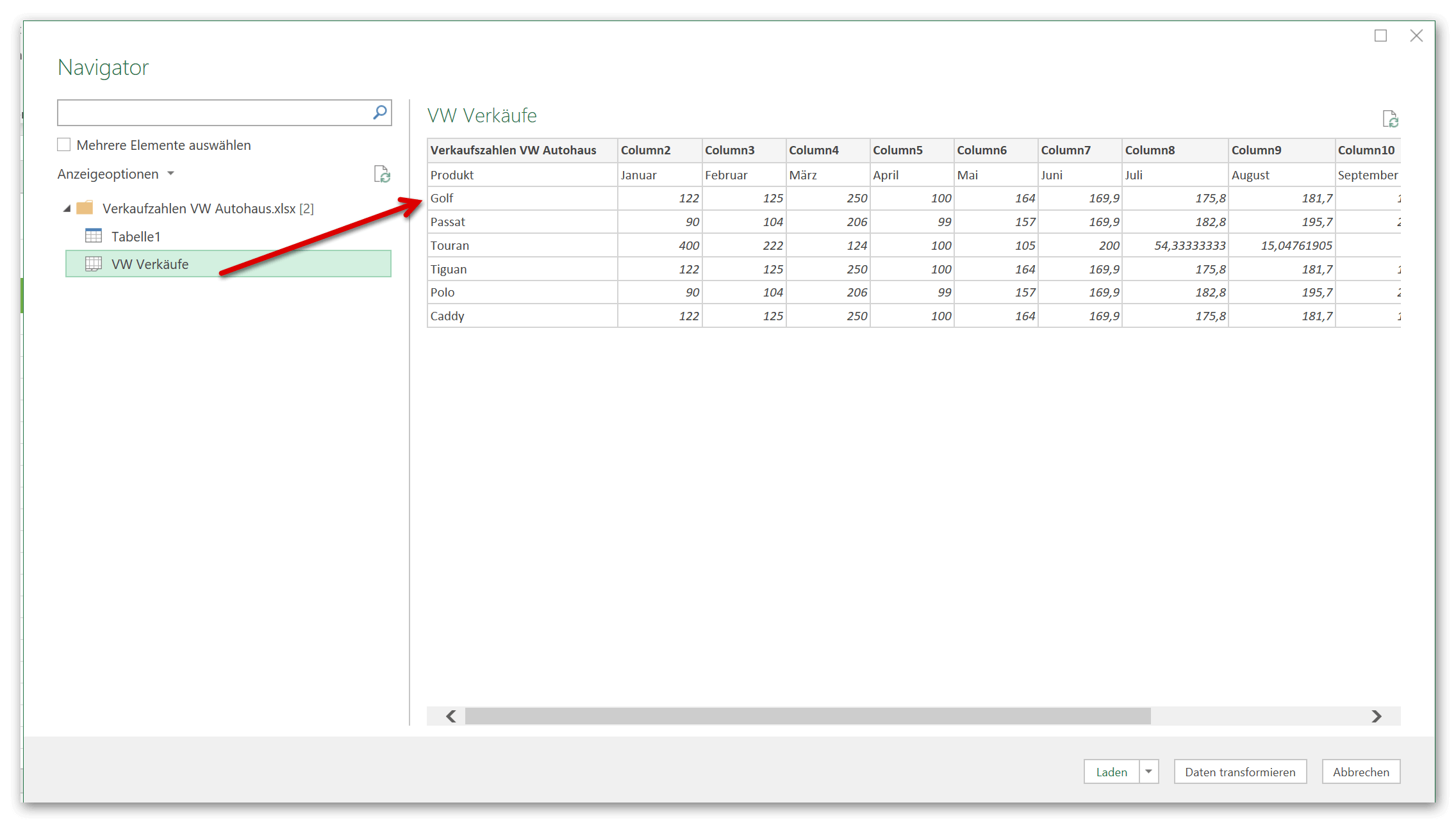1456x823 pixels.
Task: Click the Juni cell
Action: 1080,175
